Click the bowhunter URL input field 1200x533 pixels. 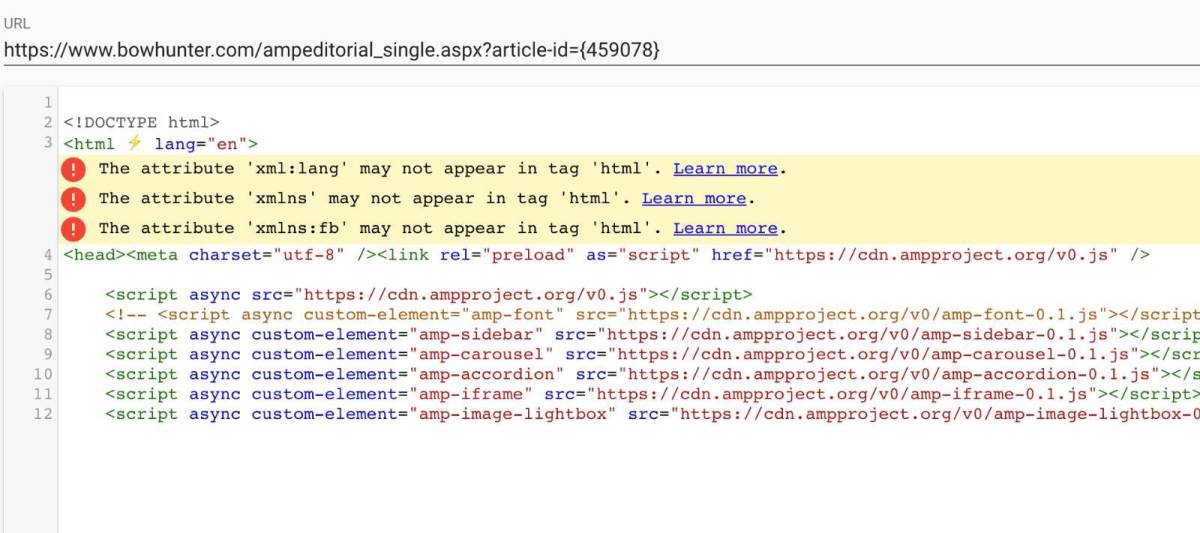pyautogui.click(x=600, y=50)
